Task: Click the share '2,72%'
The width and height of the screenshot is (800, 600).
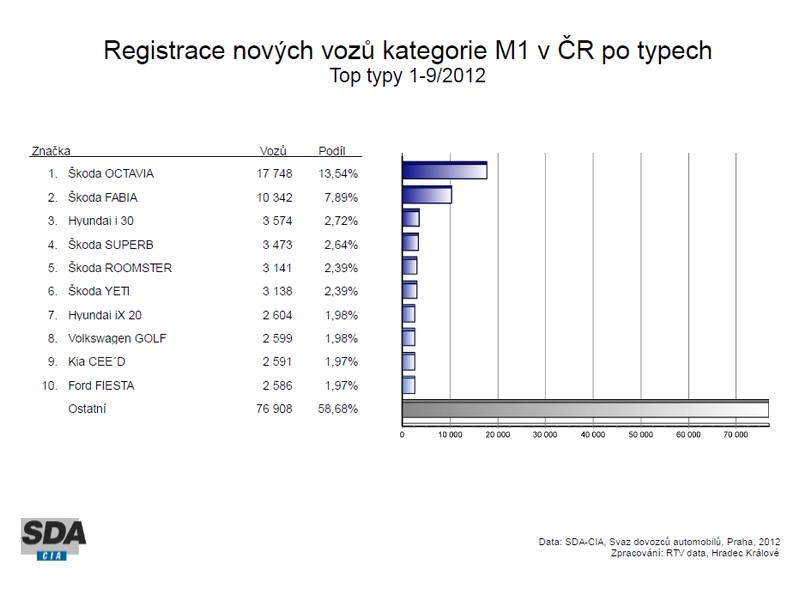Action: (341, 221)
